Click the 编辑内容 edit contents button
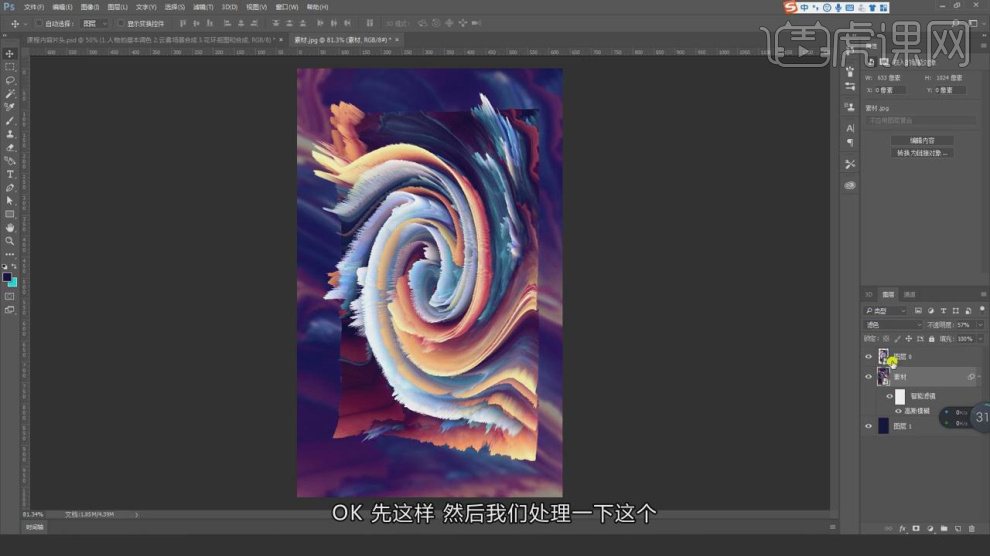This screenshot has width=990, height=556. [922, 141]
